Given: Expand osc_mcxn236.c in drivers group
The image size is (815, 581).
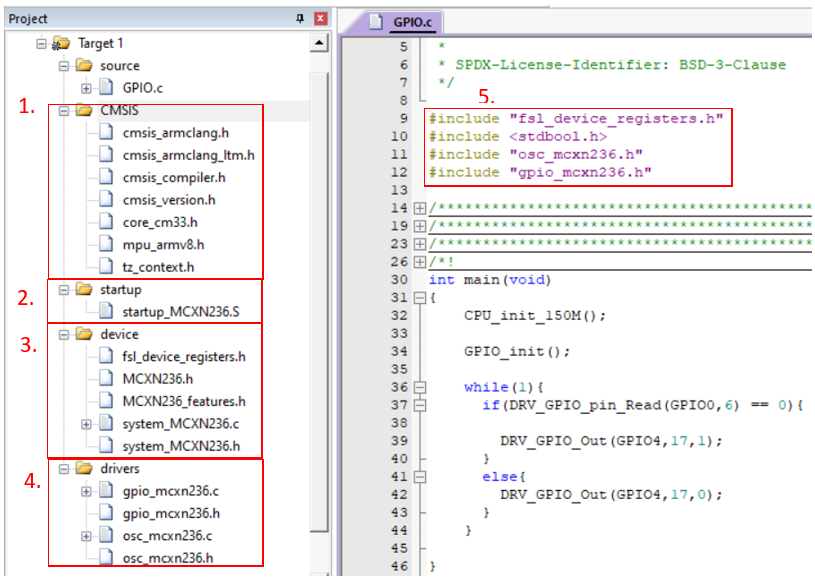Looking at the screenshot, I should pyautogui.click(x=87, y=536).
